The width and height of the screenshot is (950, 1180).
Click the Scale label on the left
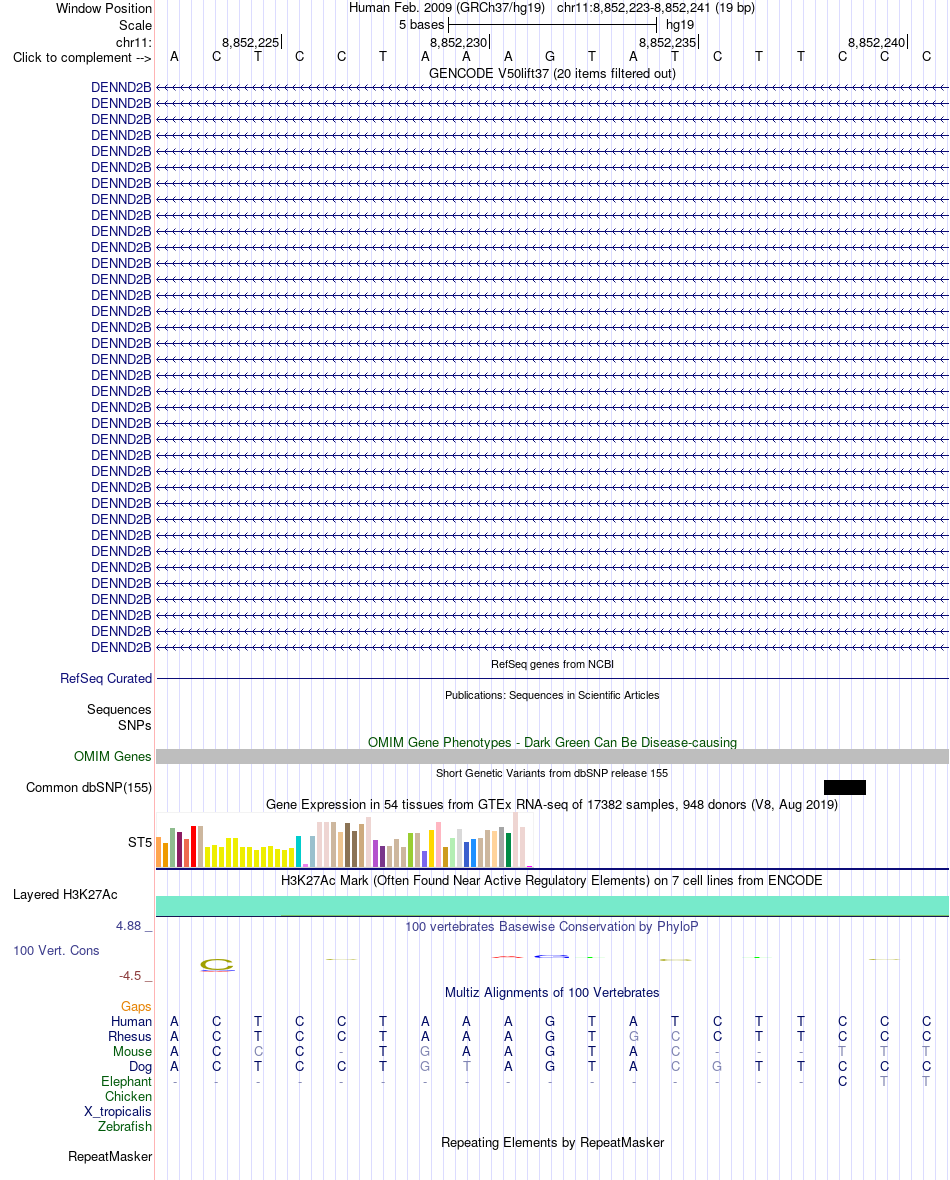[135, 25]
